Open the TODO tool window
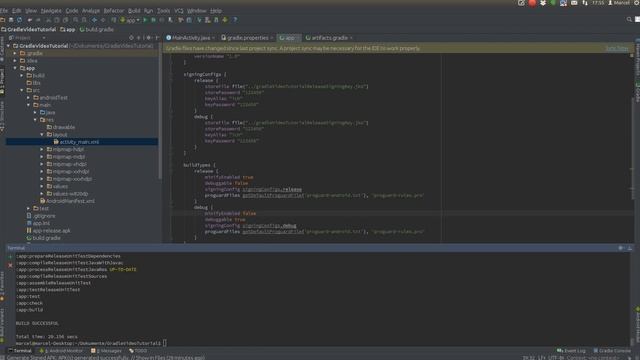This screenshot has height=360, width=640. tap(138, 351)
